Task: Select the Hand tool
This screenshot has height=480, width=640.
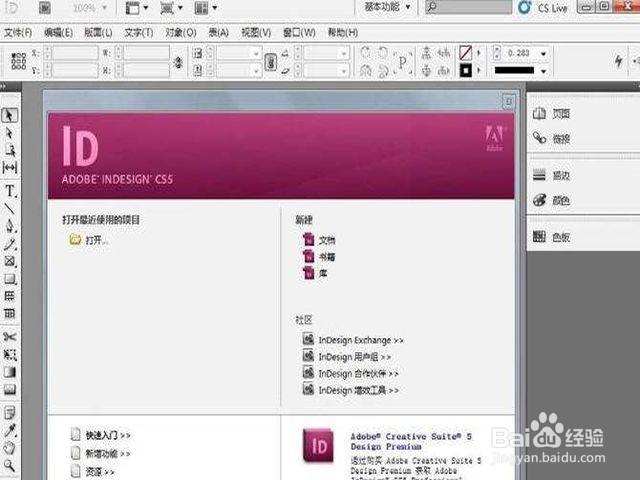Action: (10, 448)
